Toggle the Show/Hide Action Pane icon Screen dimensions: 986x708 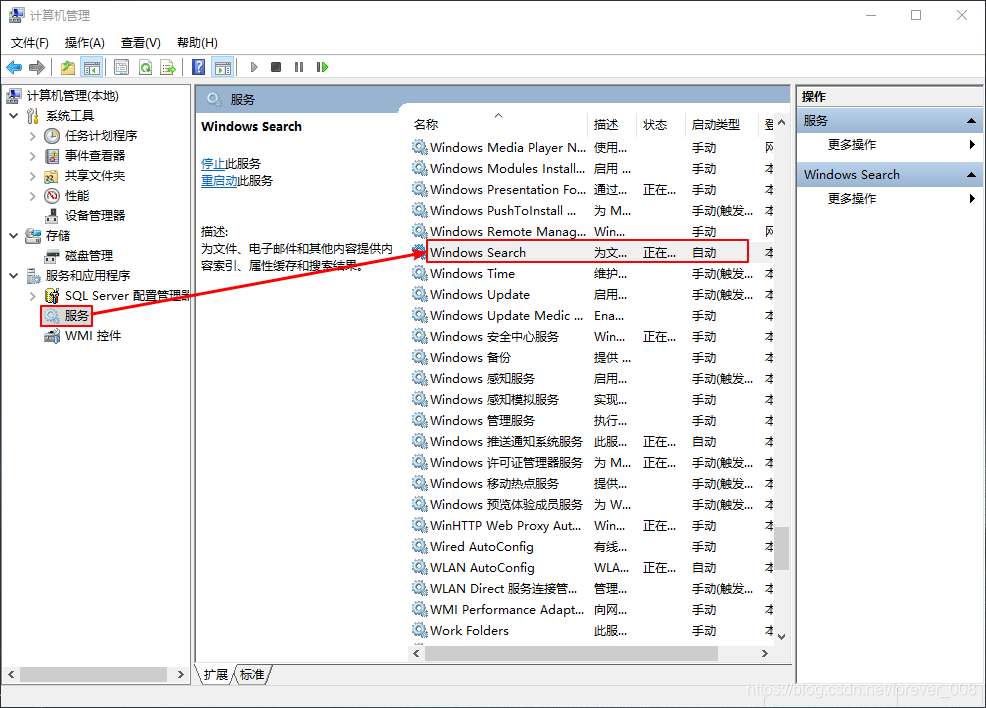(x=223, y=67)
